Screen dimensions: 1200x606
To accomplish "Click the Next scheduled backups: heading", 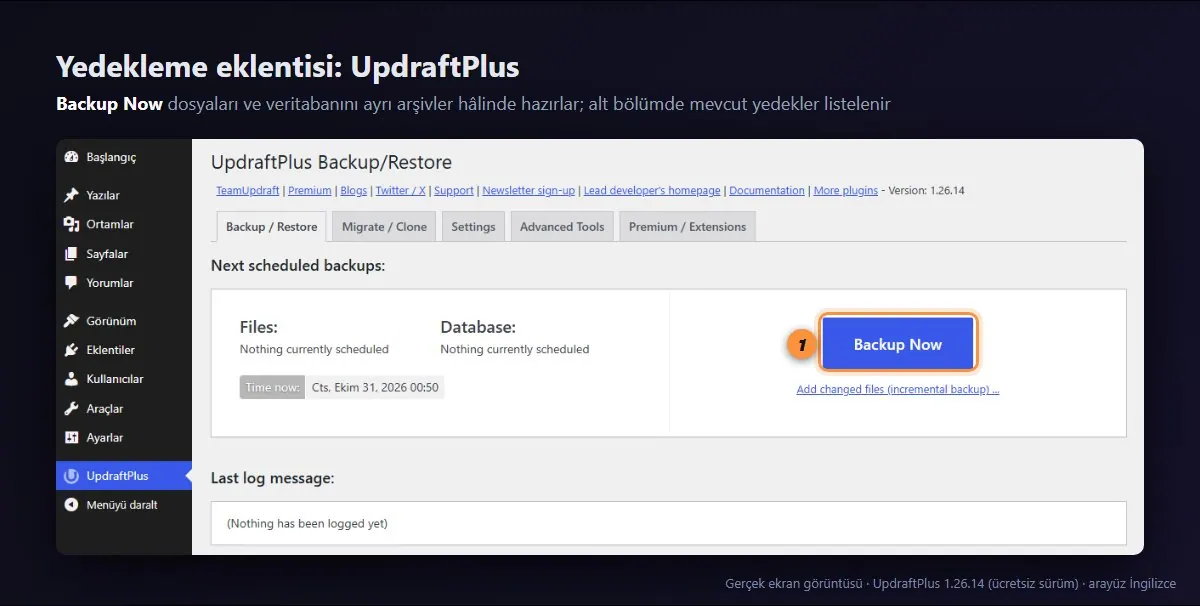I will [298, 266].
